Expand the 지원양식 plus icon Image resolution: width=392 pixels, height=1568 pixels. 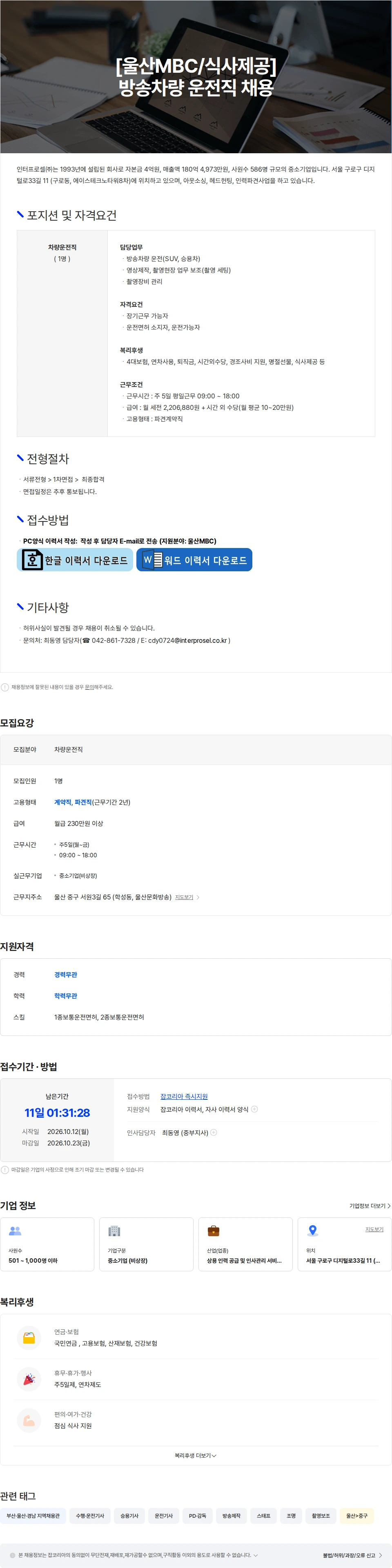point(255,1109)
